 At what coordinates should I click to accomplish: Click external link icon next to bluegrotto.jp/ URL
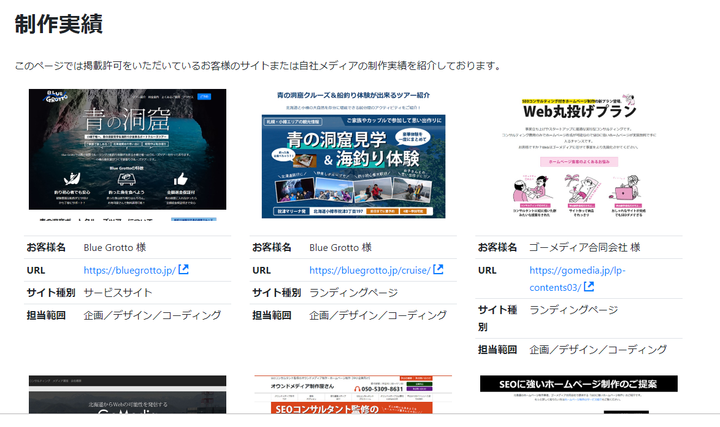183,270
